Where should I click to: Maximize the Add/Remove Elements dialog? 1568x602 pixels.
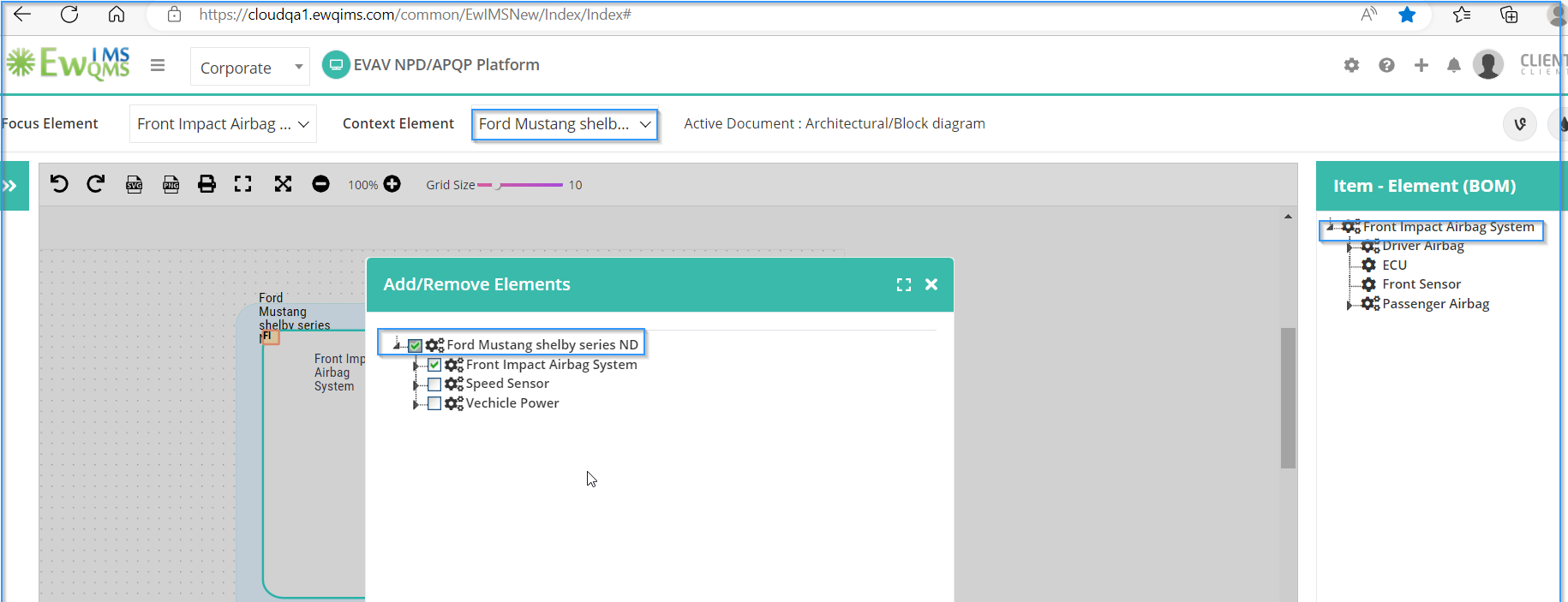coord(904,284)
